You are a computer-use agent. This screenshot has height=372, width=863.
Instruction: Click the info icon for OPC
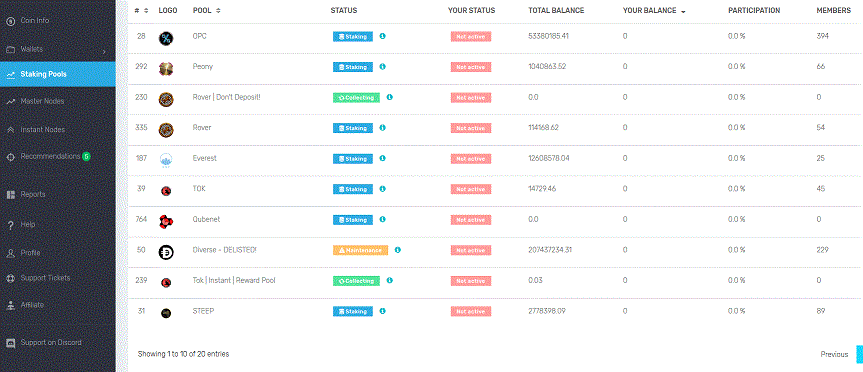(383, 36)
